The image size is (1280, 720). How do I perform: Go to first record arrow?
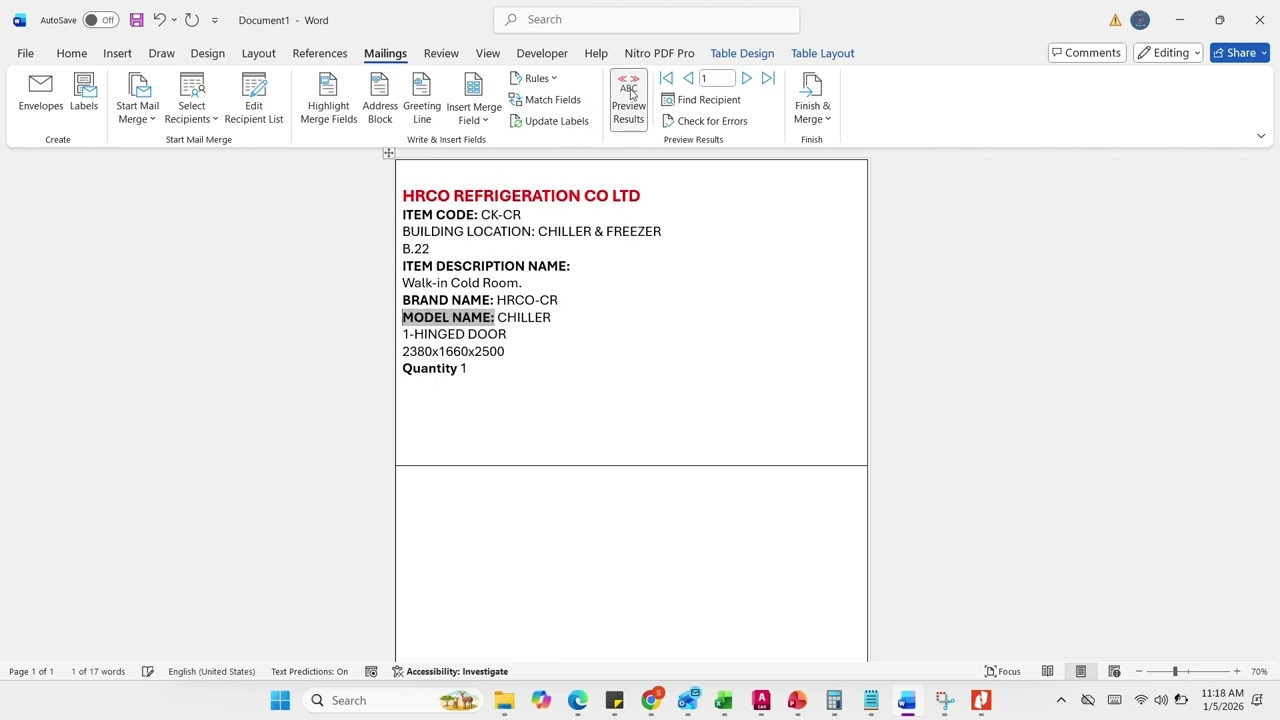[666, 78]
